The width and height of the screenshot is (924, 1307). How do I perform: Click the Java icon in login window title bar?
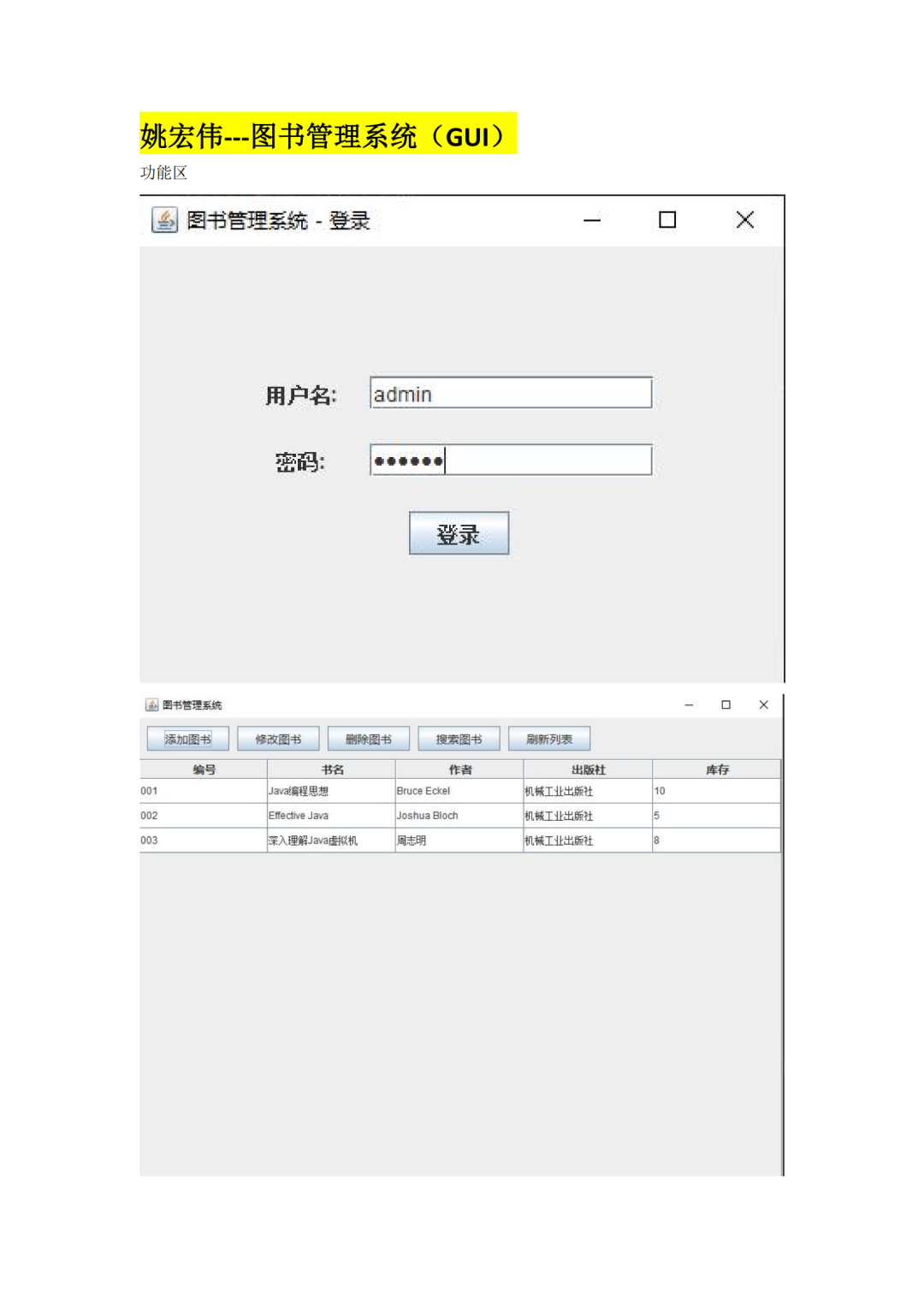163,220
